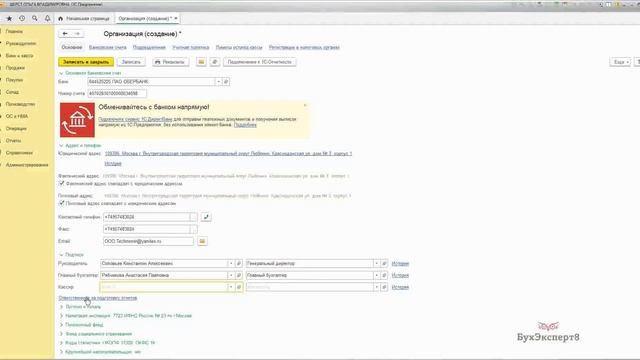Click the Записать и закрыть button
The width and height of the screenshot is (640, 360).
[x=86, y=62]
